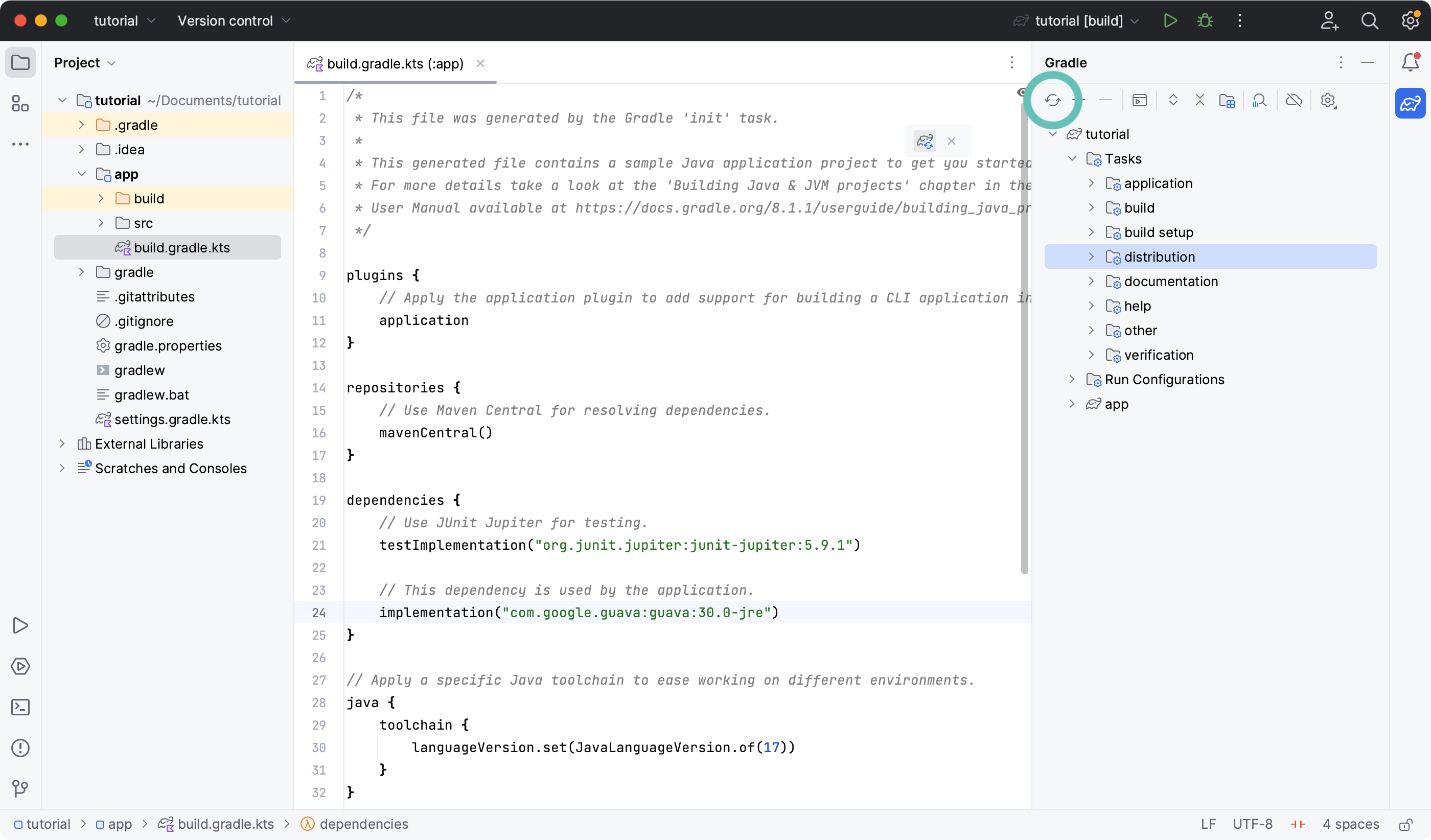Open Gradle build tool settings gear

point(1328,101)
